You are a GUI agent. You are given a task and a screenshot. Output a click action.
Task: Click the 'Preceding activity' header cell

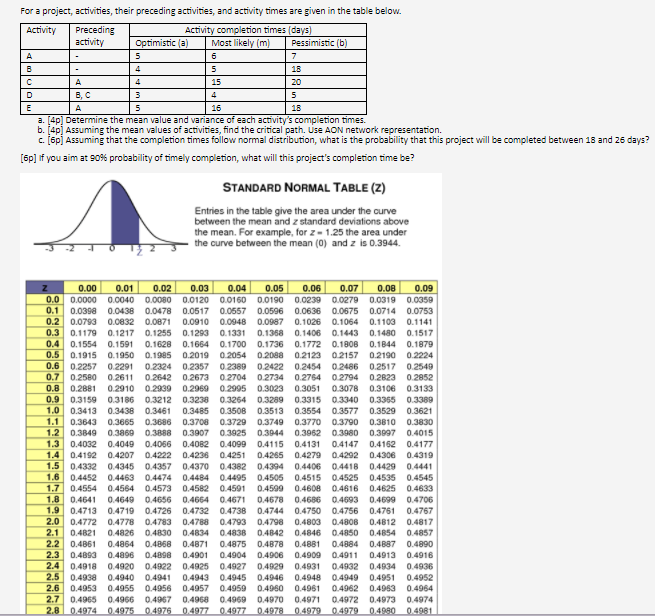pyautogui.click(x=99, y=36)
